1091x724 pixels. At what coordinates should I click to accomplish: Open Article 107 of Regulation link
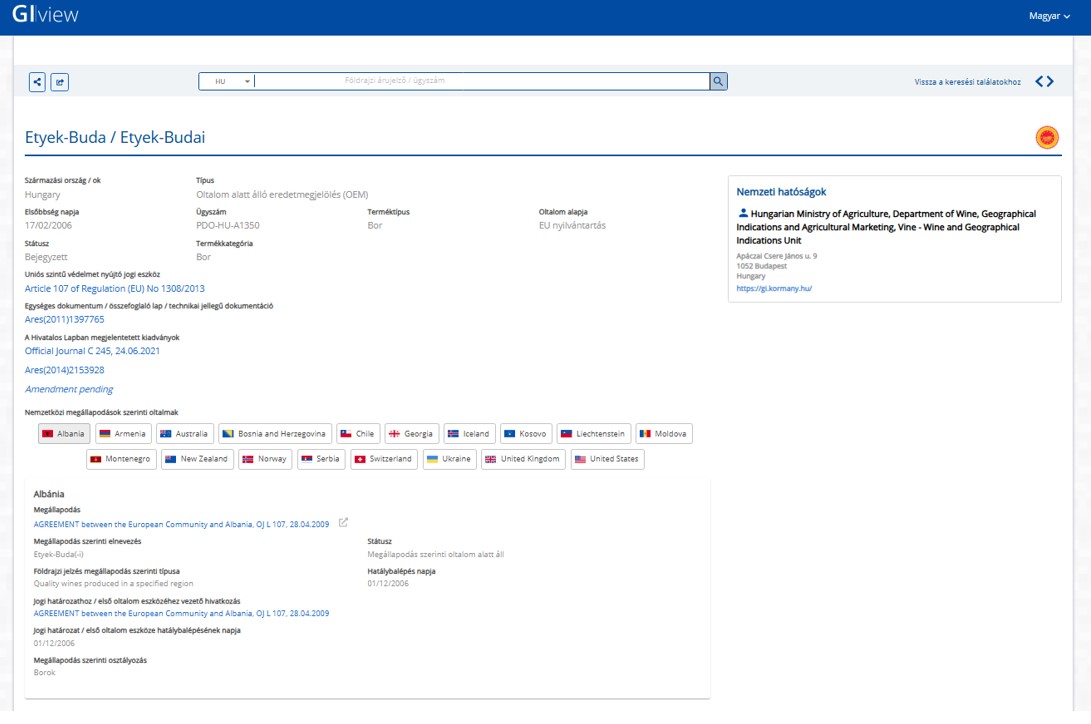(x=114, y=289)
